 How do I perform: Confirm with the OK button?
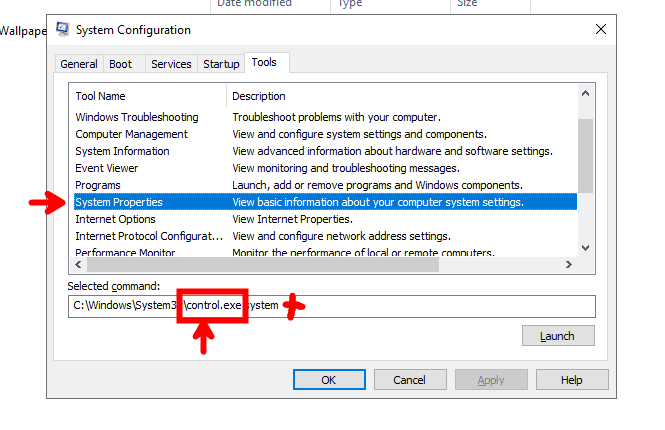point(329,380)
